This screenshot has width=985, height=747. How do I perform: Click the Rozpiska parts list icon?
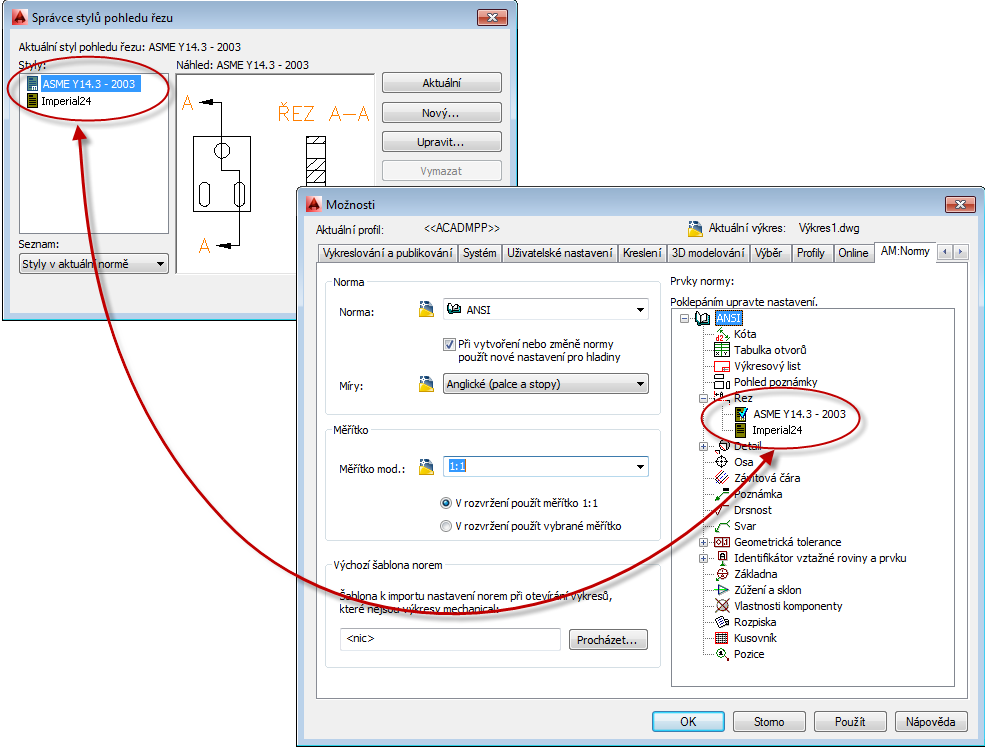[x=722, y=622]
